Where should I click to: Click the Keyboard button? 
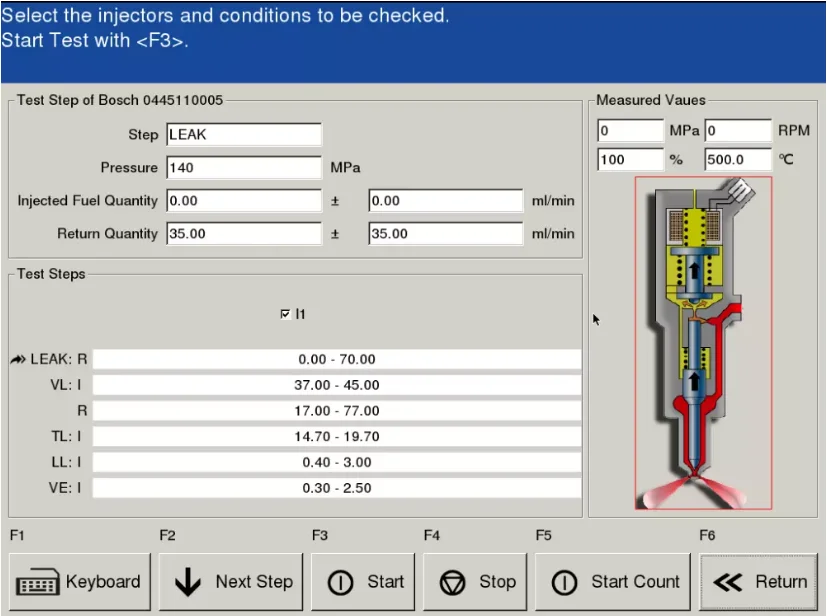(79, 582)
